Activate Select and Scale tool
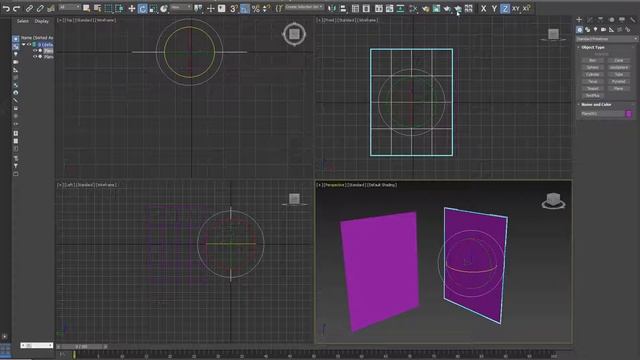Screen dimensions: 640x360 (153, 9)
